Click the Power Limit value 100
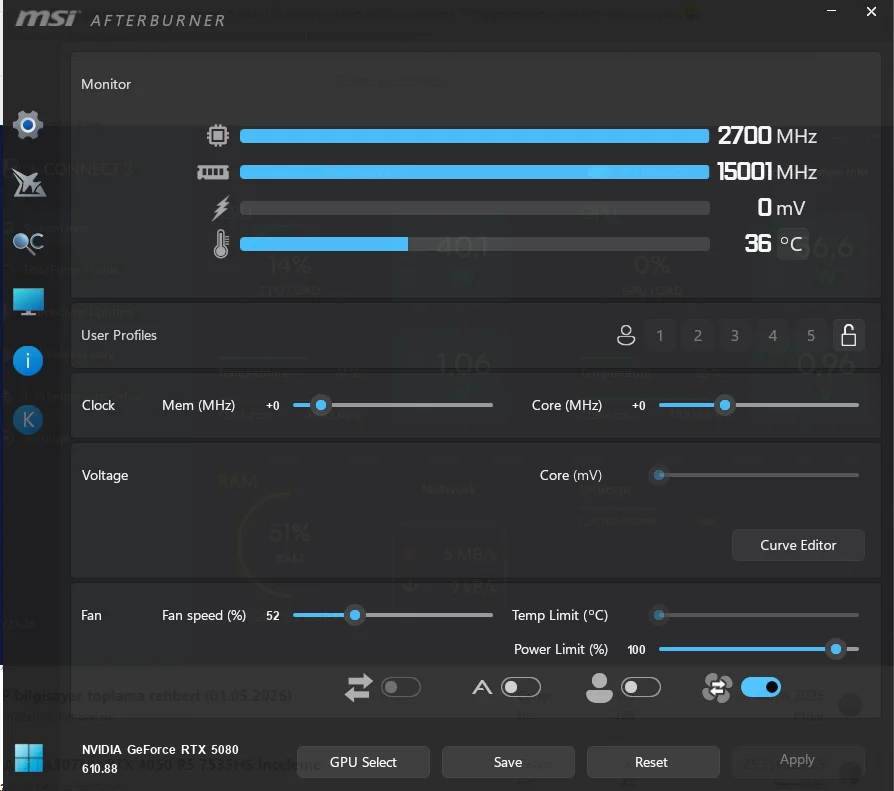Screen dimensions: 894x791 pos(636,650)
